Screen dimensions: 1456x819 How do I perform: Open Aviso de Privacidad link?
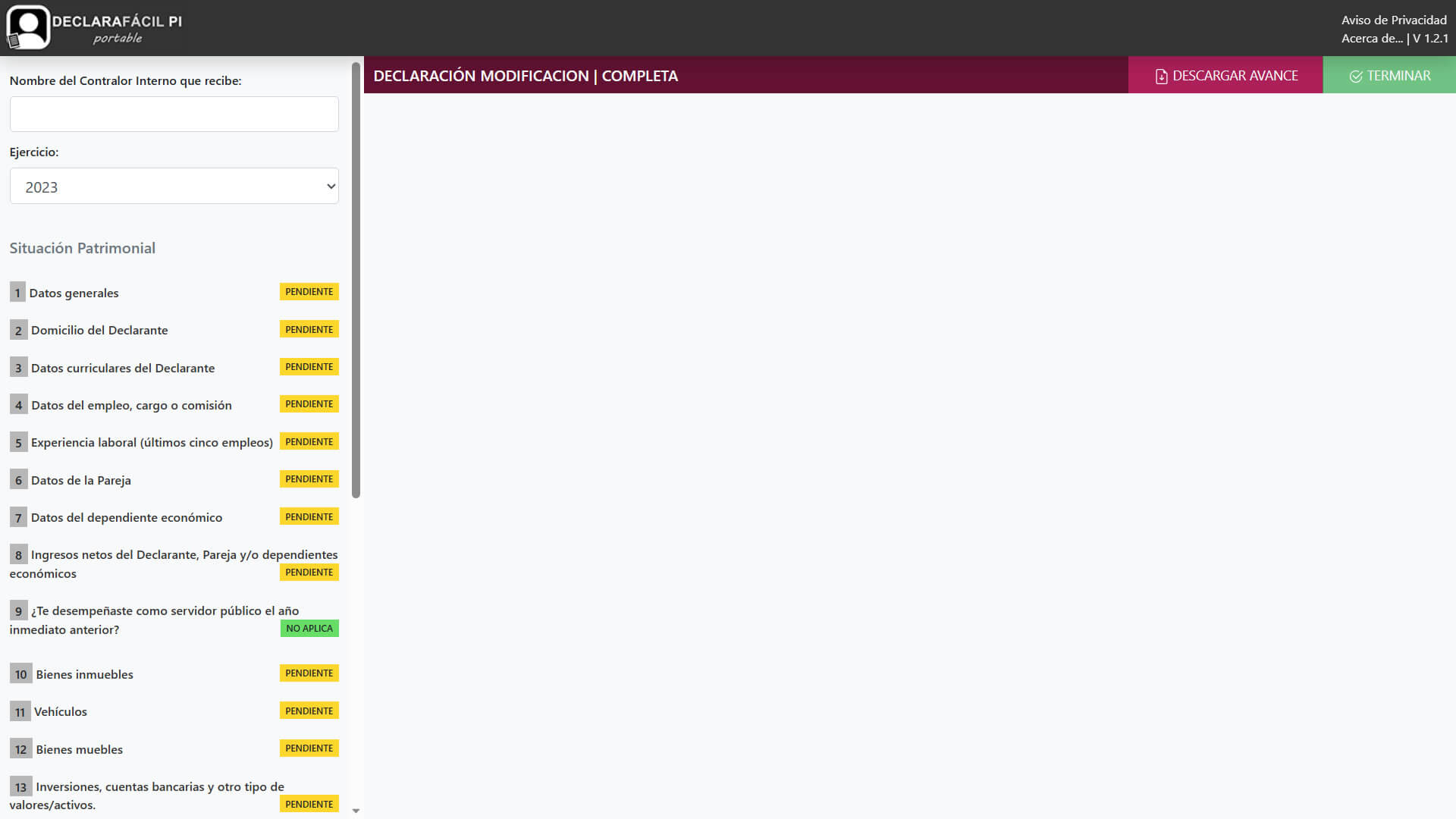click(x=1394, y=20)
